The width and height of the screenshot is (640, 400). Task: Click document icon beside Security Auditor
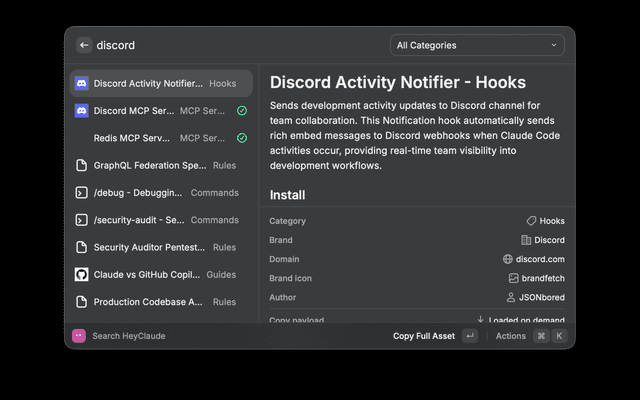pos(82,247)
